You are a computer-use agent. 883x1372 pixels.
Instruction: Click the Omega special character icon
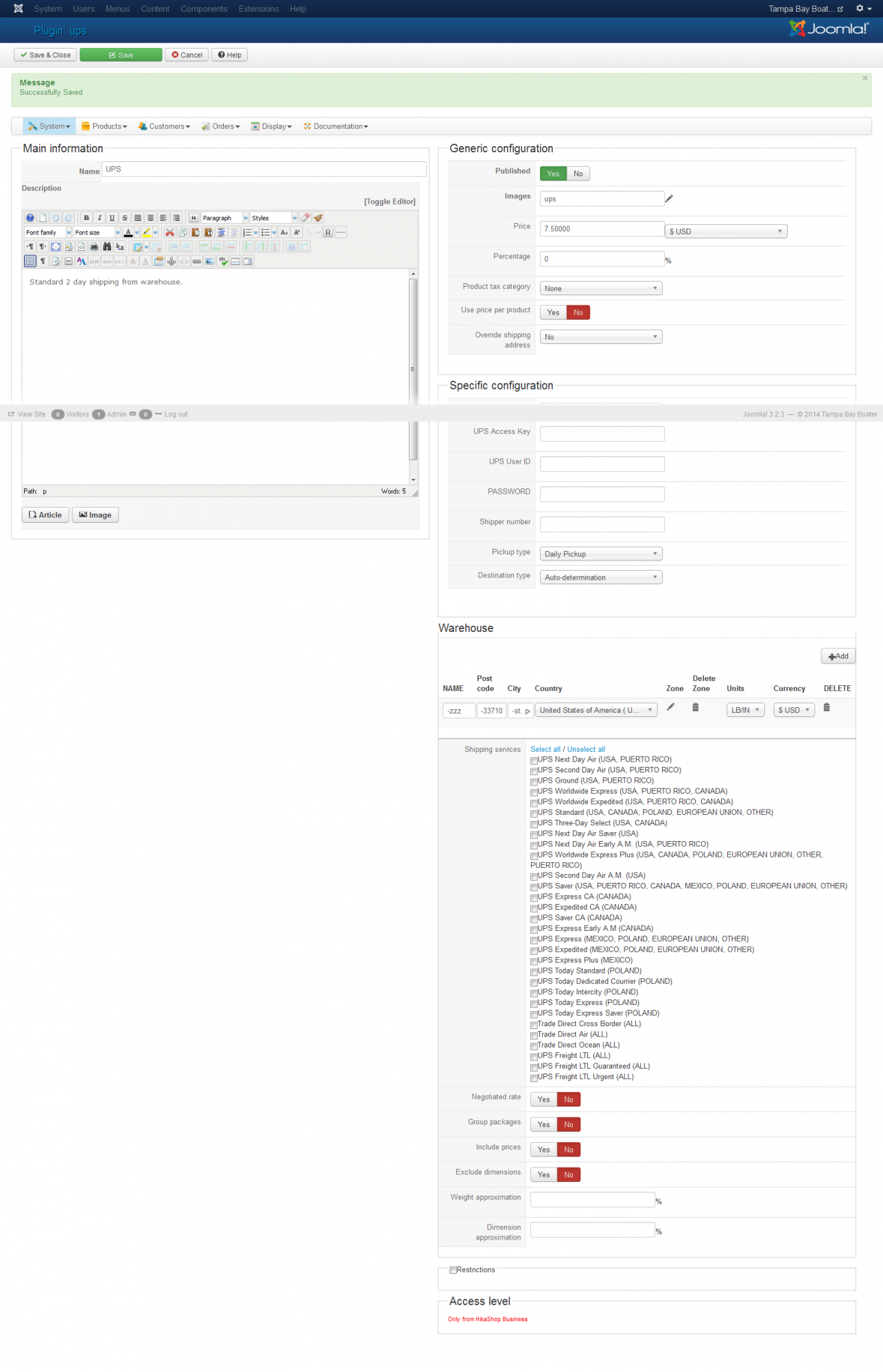[x=328, y=233]
